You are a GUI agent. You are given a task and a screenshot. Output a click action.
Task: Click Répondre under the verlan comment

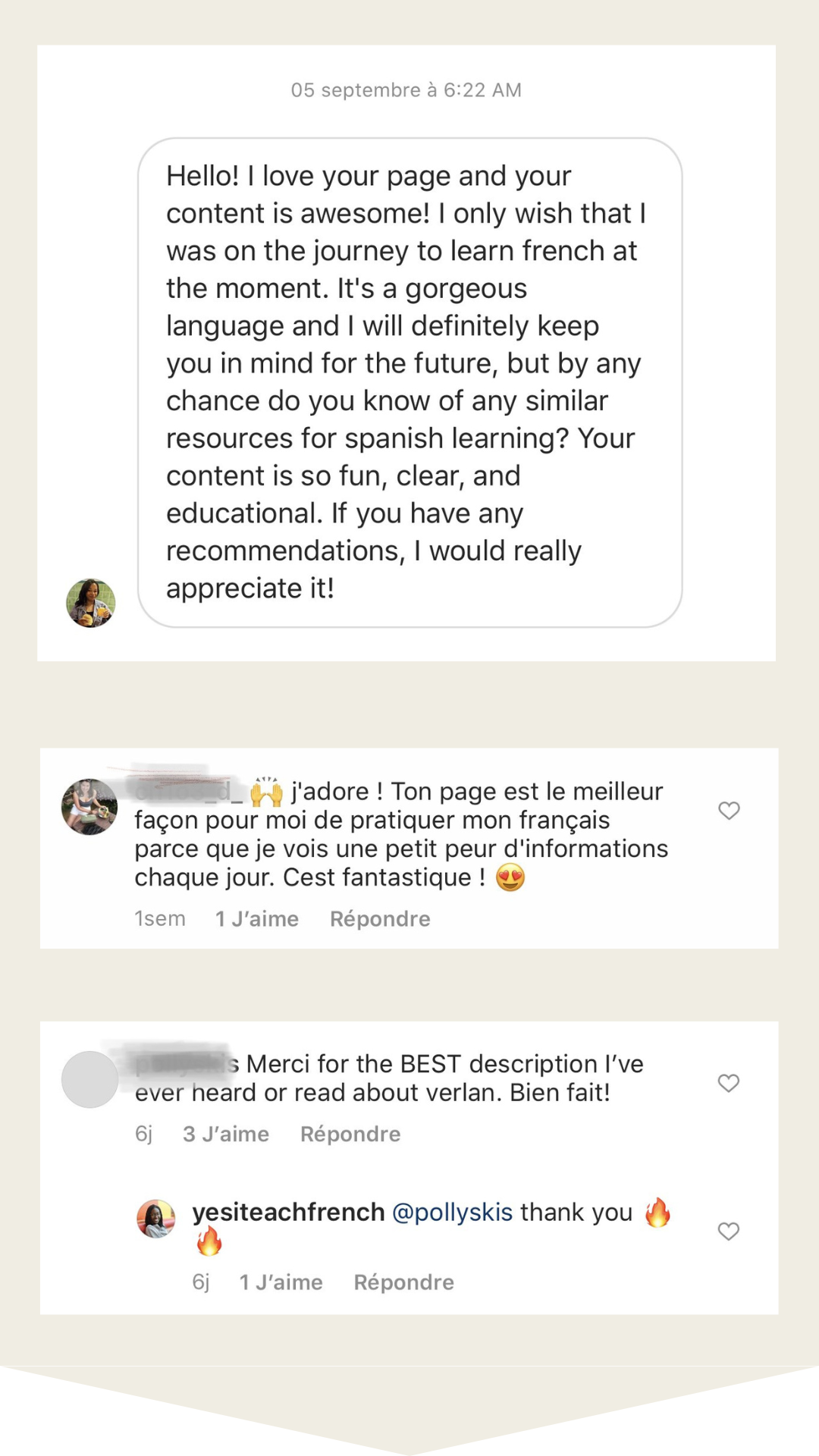(x=350, y=1134)
